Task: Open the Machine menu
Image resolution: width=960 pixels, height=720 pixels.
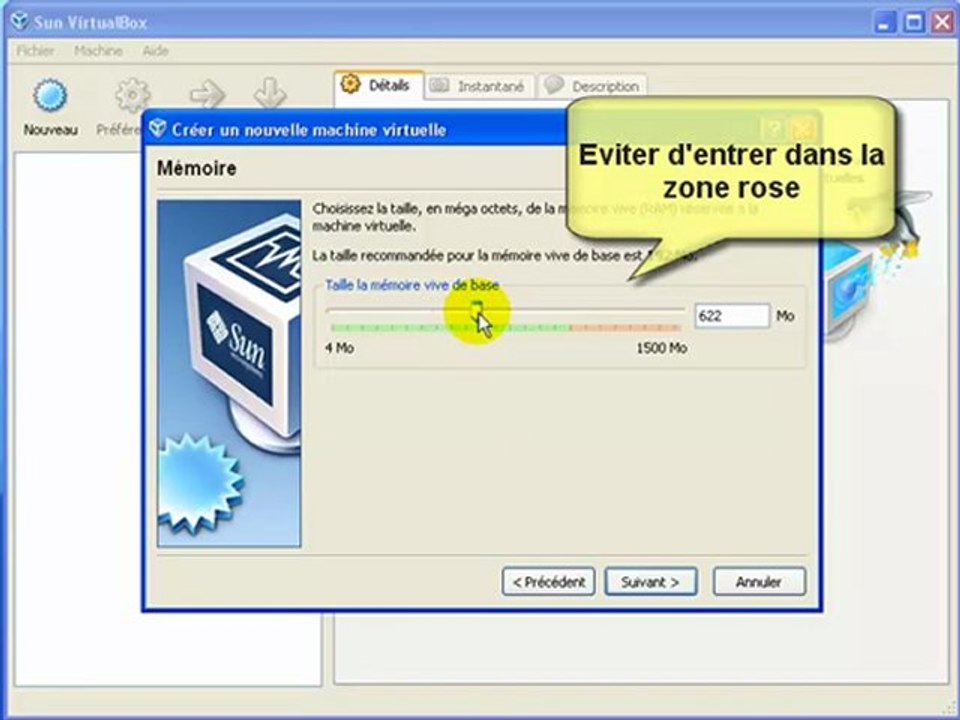Action: pos(99,51)
